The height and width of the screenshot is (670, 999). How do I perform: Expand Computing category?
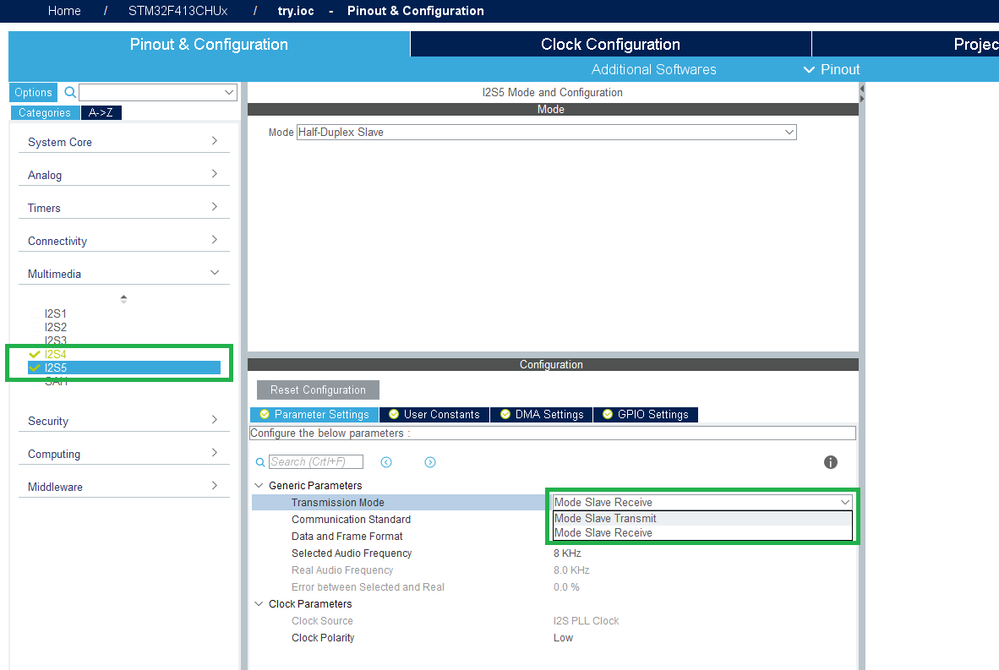click(124, 454)
